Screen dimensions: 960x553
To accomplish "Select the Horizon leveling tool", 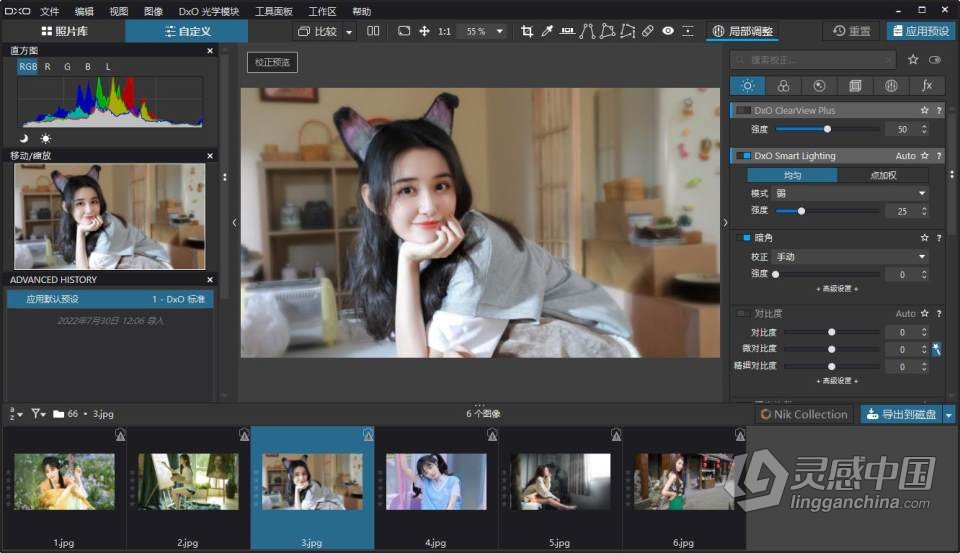I will tap(568, 31).
